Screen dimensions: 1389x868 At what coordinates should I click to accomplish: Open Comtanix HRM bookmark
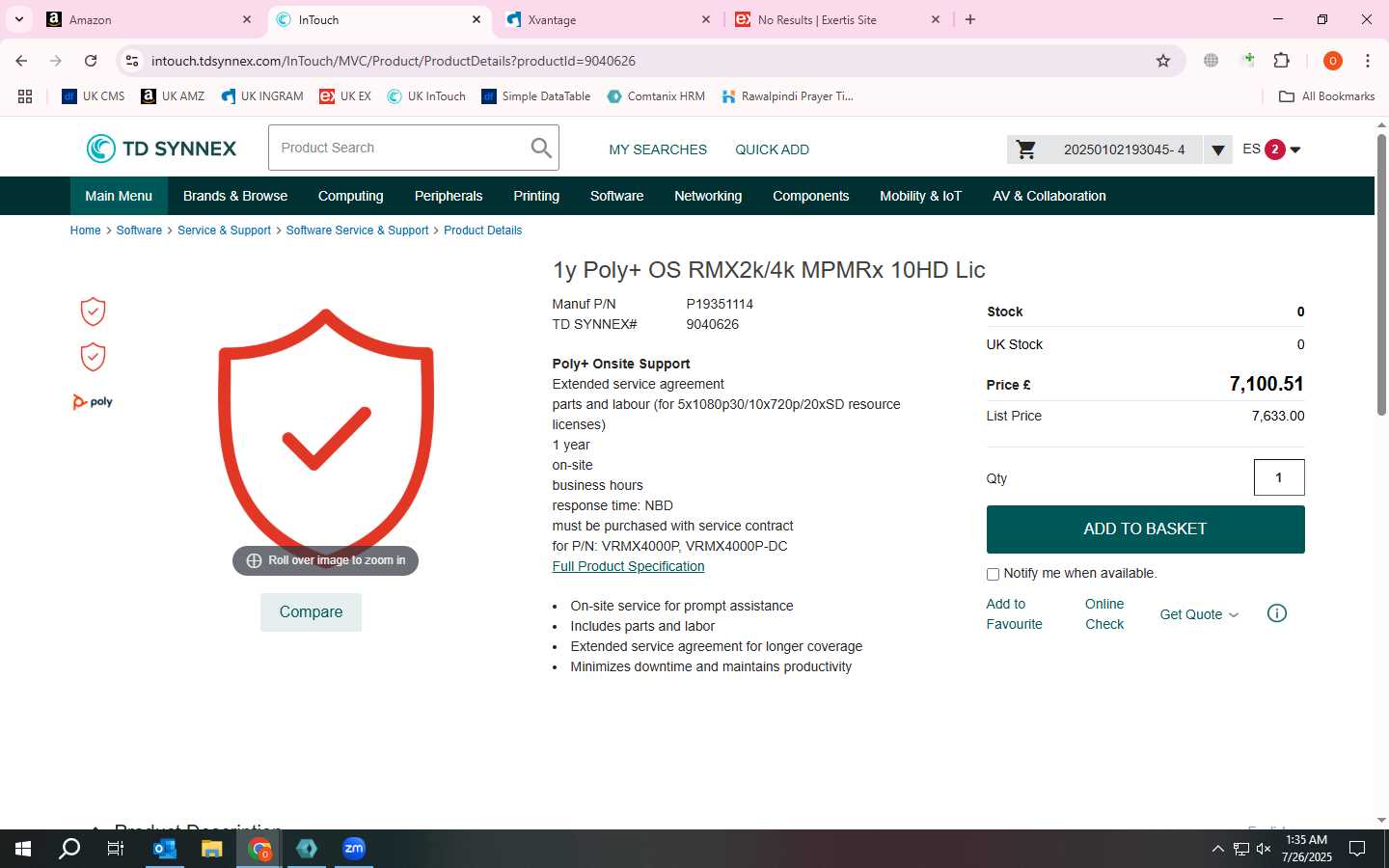[656, 96]
